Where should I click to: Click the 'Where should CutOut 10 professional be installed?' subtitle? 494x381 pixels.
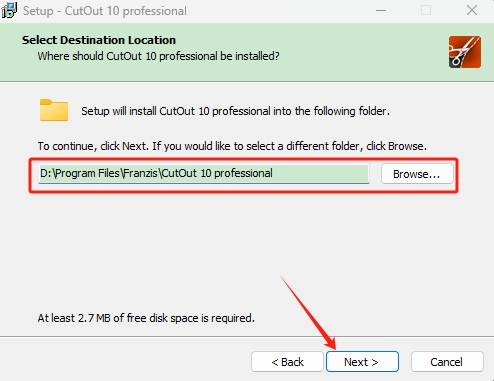click(158, 56)
